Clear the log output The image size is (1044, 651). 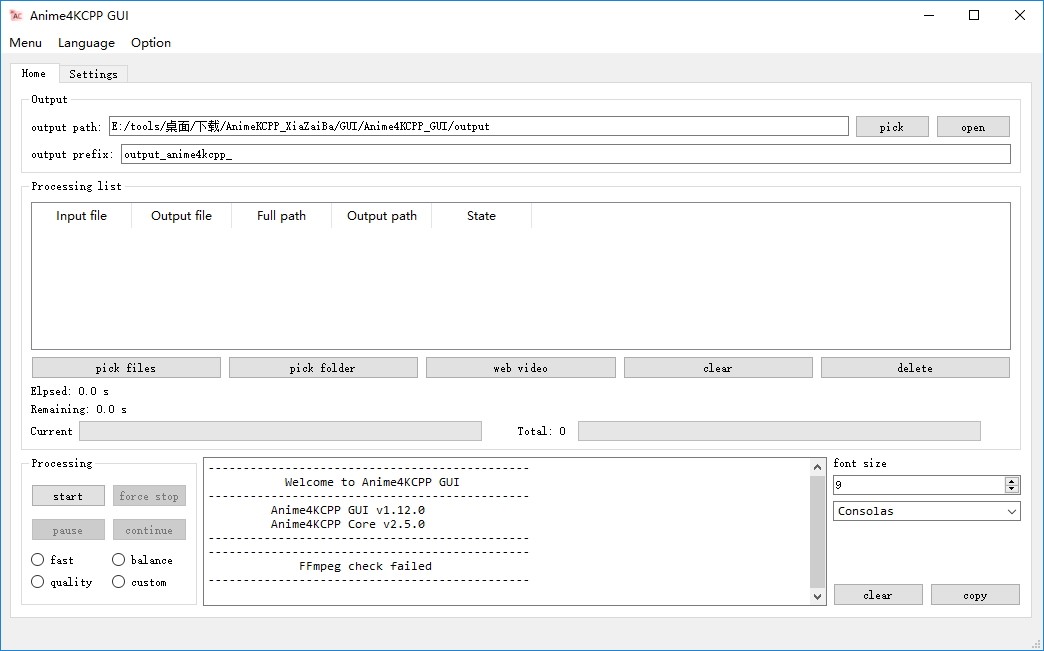[x=878, y=595]
